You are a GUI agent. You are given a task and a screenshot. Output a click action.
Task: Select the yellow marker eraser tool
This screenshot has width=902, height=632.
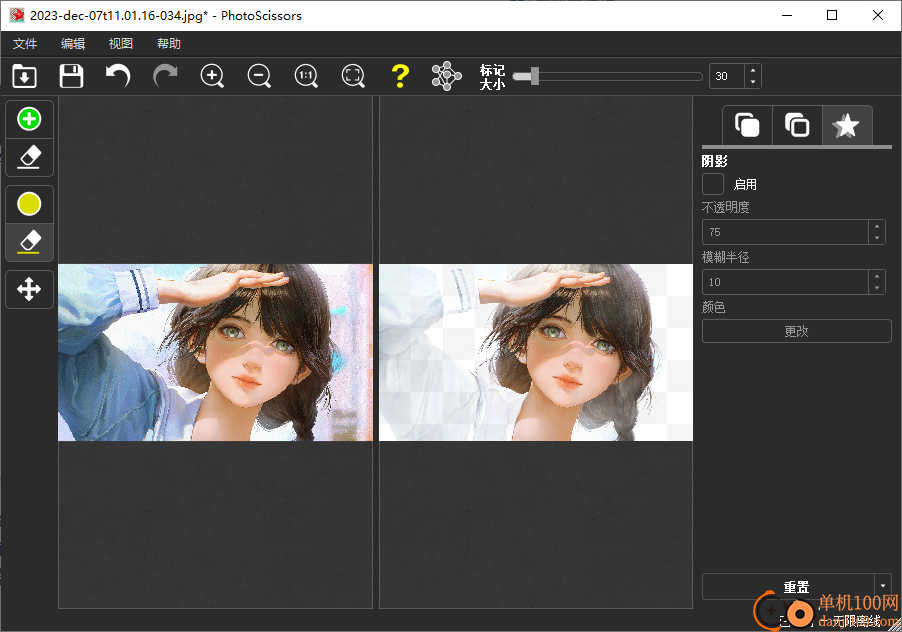tap(29, 242)
